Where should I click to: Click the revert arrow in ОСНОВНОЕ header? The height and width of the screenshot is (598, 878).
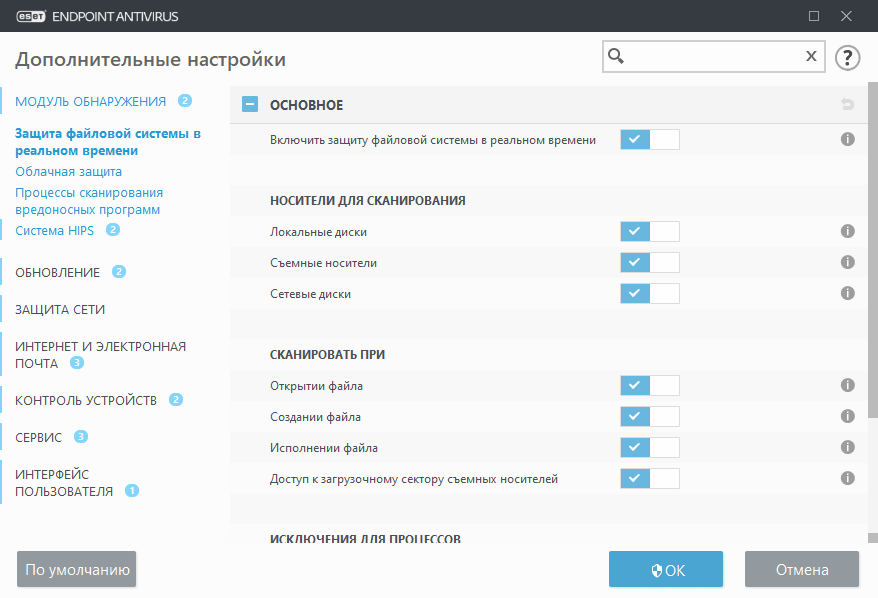847,104
